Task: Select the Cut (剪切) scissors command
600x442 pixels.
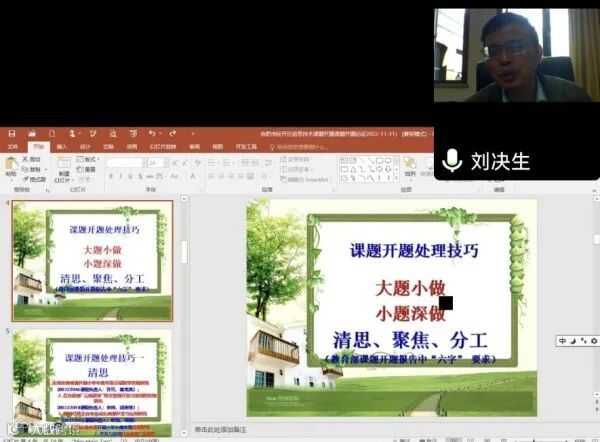Action: tap(31, 159)
